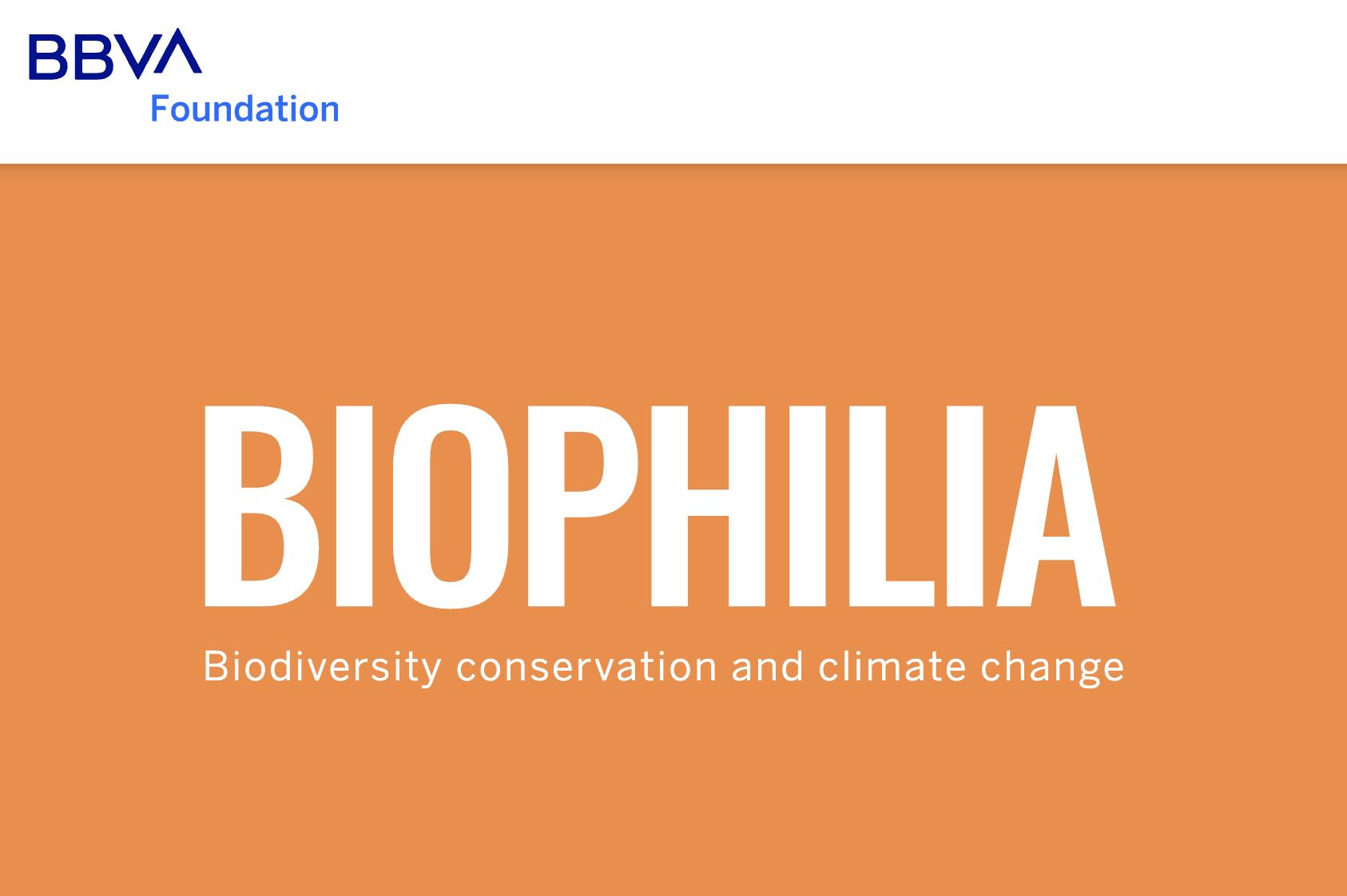Open the blue Foundation link text
Image resolution: width=1347 pixels, height=896 pixels.
(245, 109)
